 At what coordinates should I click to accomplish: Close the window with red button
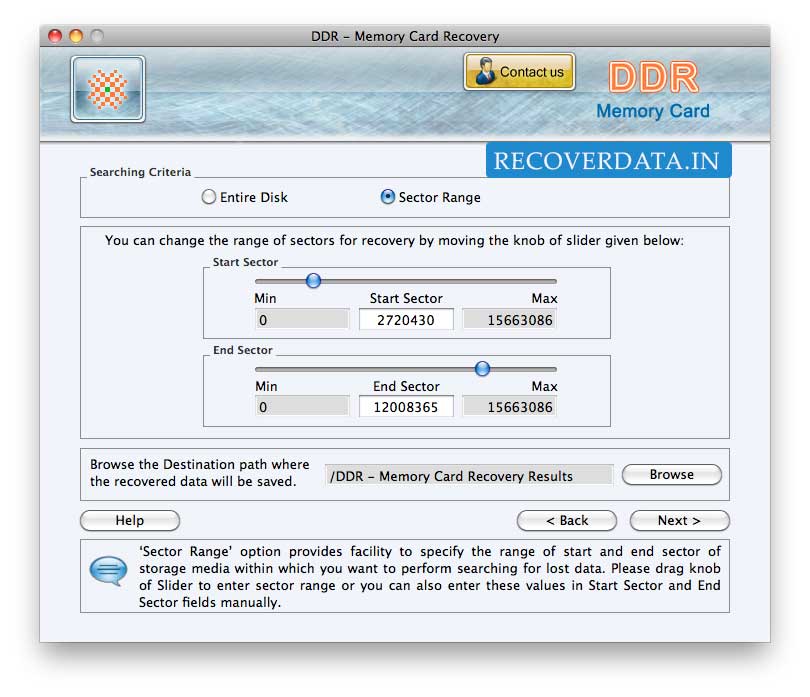click(x=55, y=36)
